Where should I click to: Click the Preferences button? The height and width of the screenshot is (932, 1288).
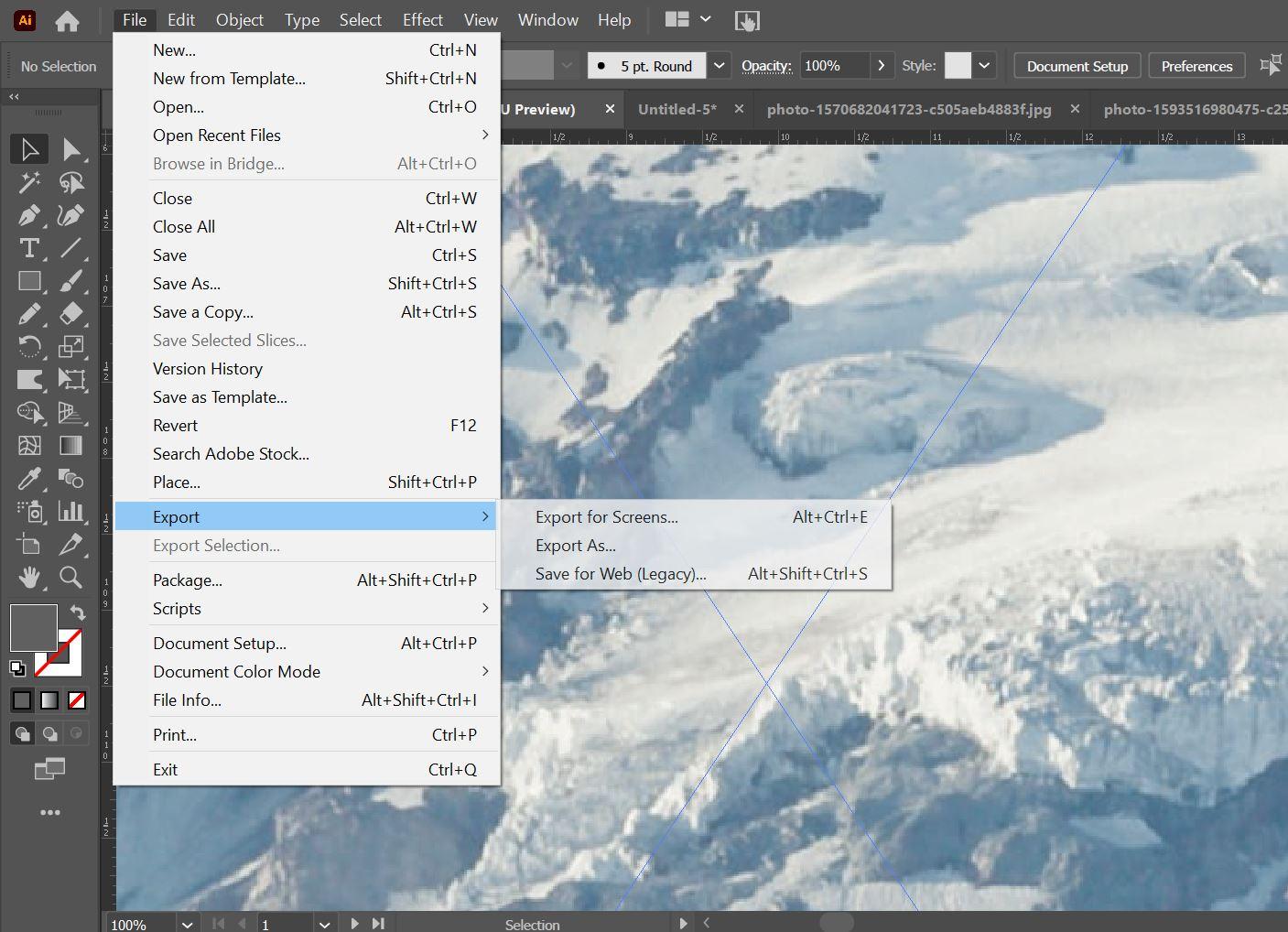(x=1196, y=66)
